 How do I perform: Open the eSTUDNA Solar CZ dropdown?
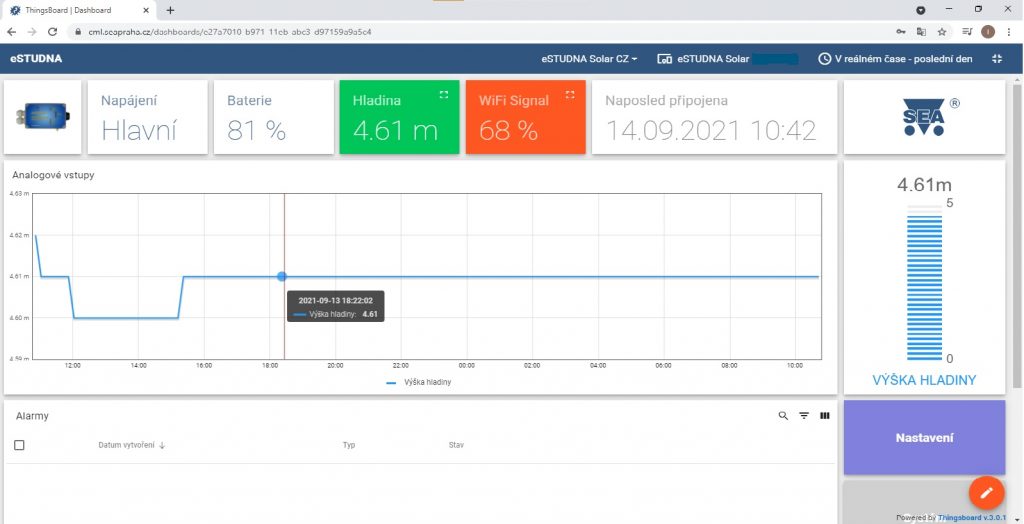coord(589,59)
